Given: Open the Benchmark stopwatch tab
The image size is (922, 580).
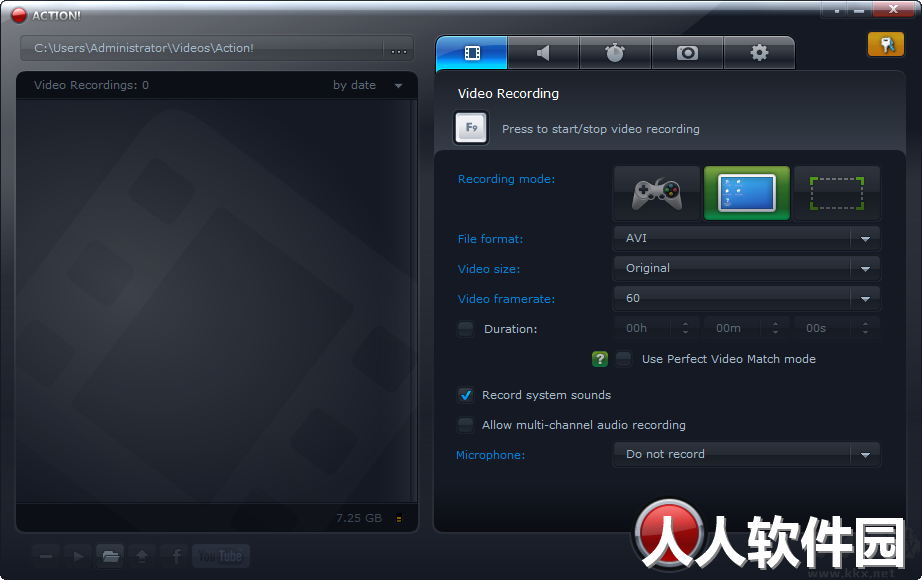Looking at the screenshot, I should pyautogui.click(x=615, y=53).
